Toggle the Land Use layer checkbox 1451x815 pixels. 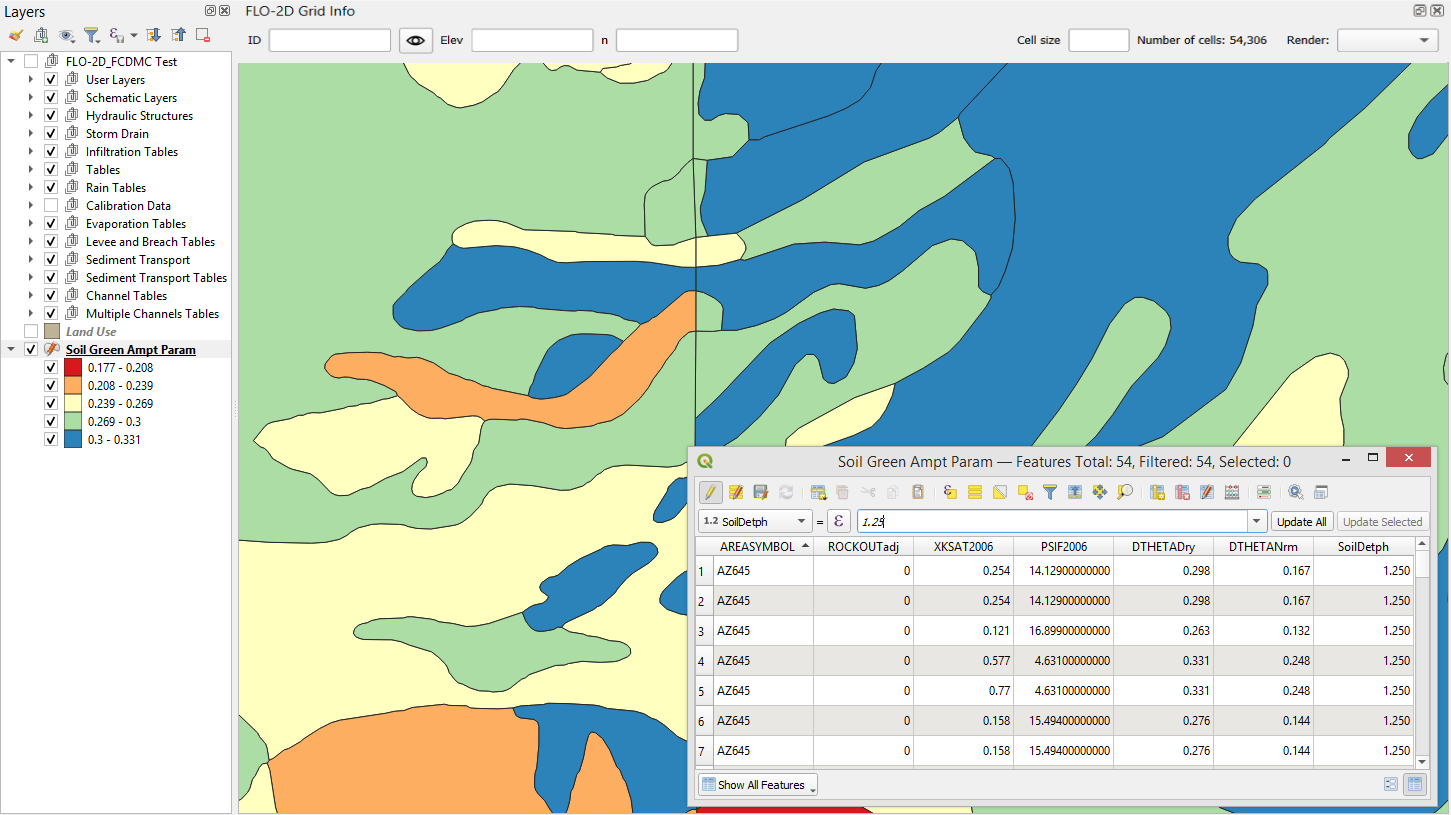tap(31, 332)
